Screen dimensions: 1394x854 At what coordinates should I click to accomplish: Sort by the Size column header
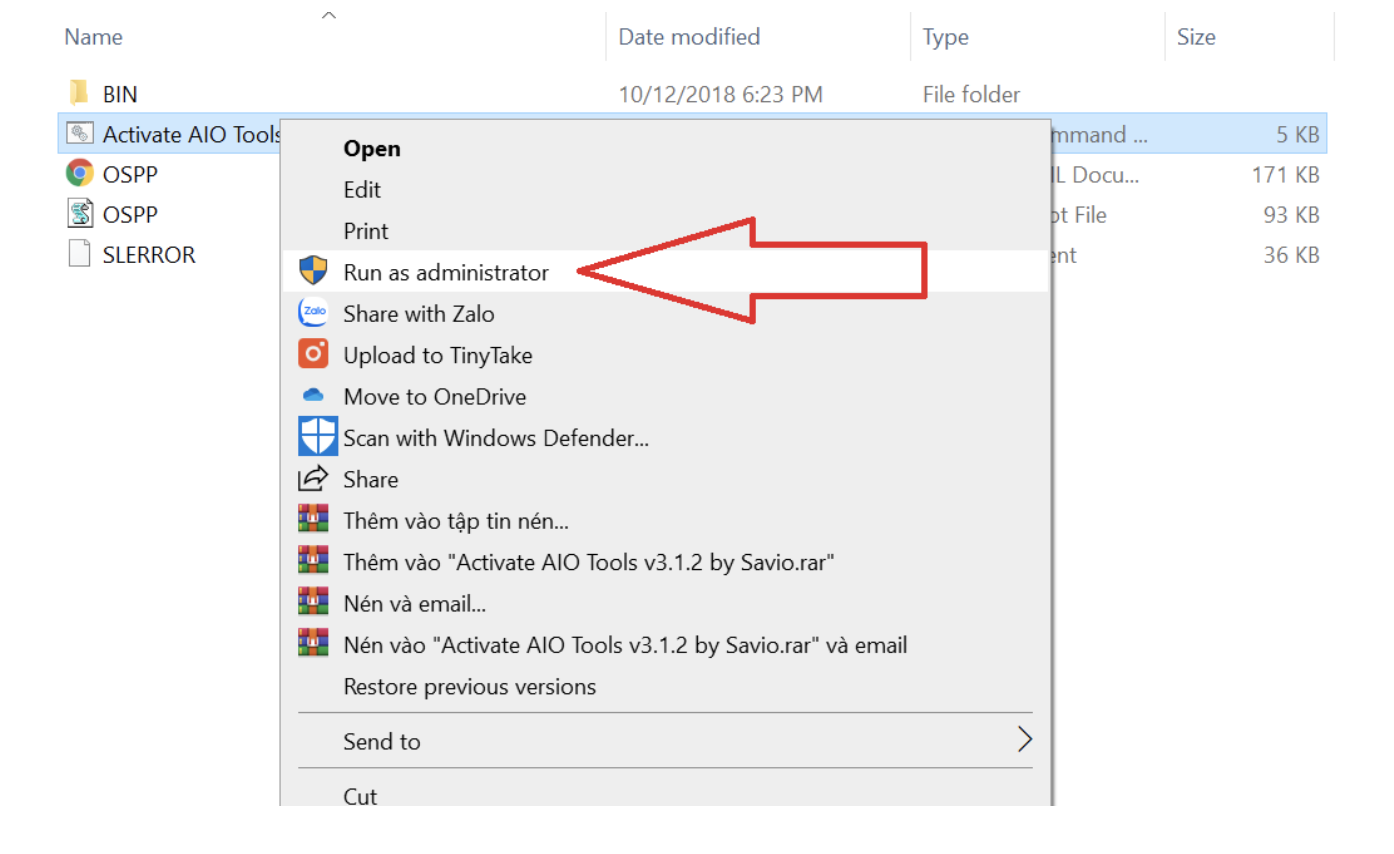point(1196,37)
